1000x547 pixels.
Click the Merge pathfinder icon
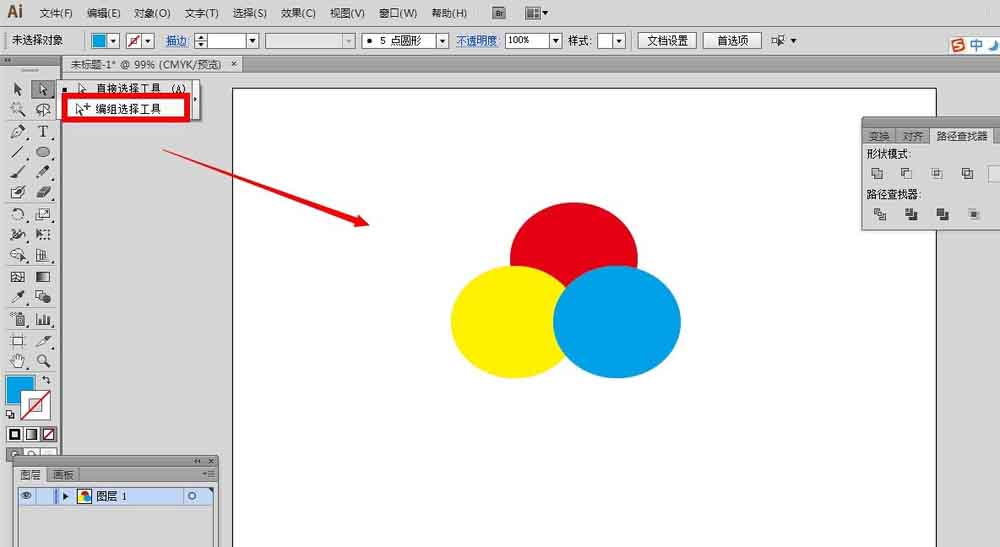[942, 214]
